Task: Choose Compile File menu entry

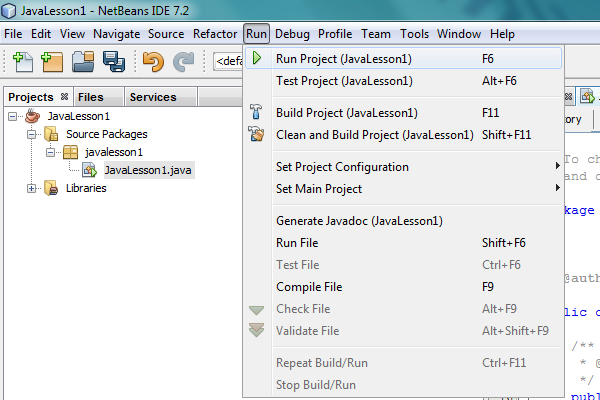Action: click(404, 286)
